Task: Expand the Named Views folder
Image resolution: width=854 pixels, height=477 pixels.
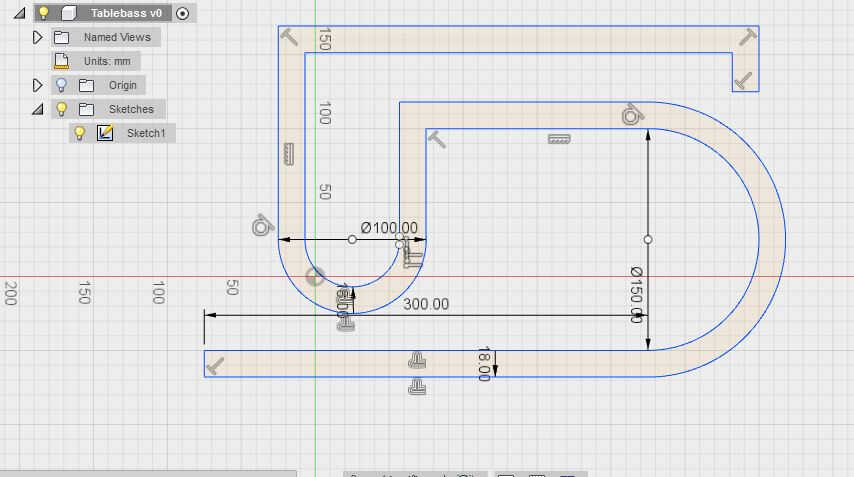Action: tap(37, 37)
